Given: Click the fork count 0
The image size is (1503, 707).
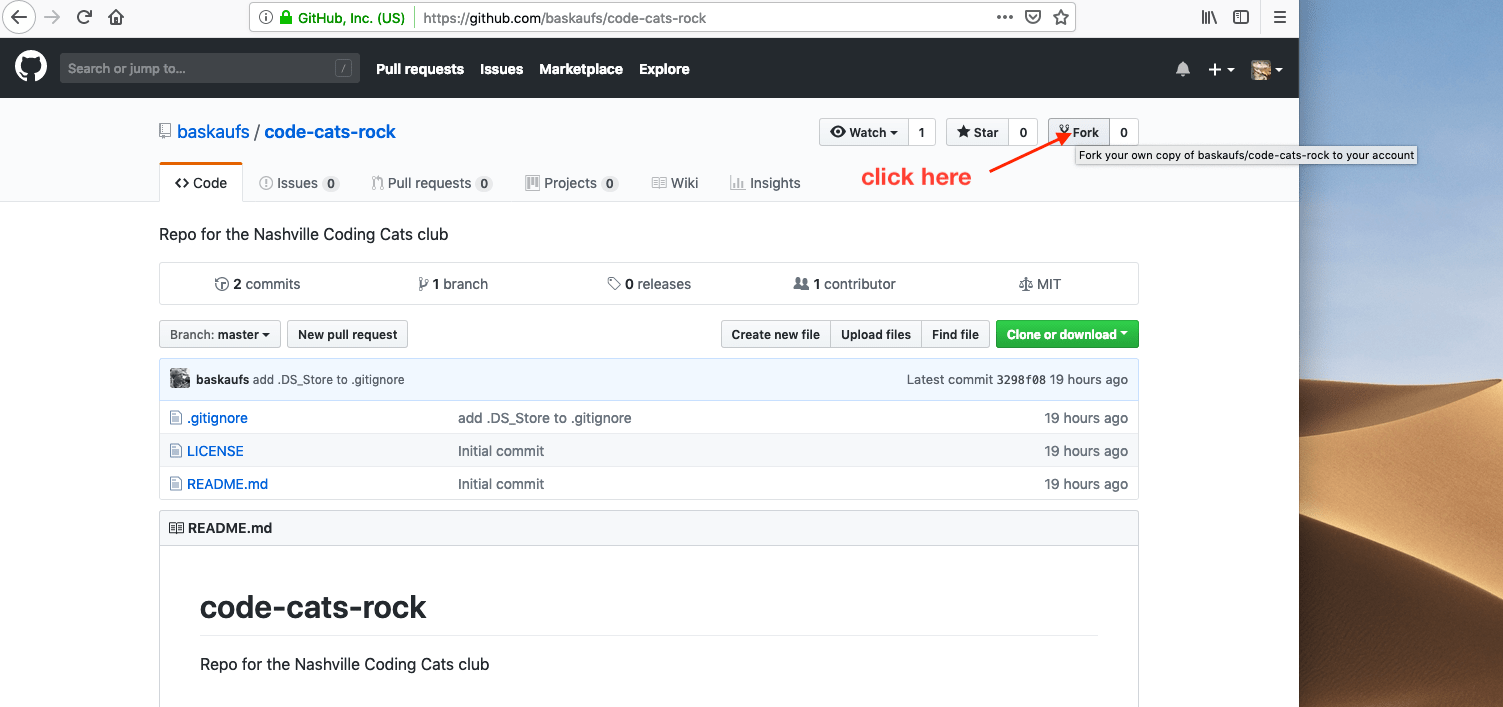Looking at the screenshot, I should pyautogui.click(x=1124, y=132).
